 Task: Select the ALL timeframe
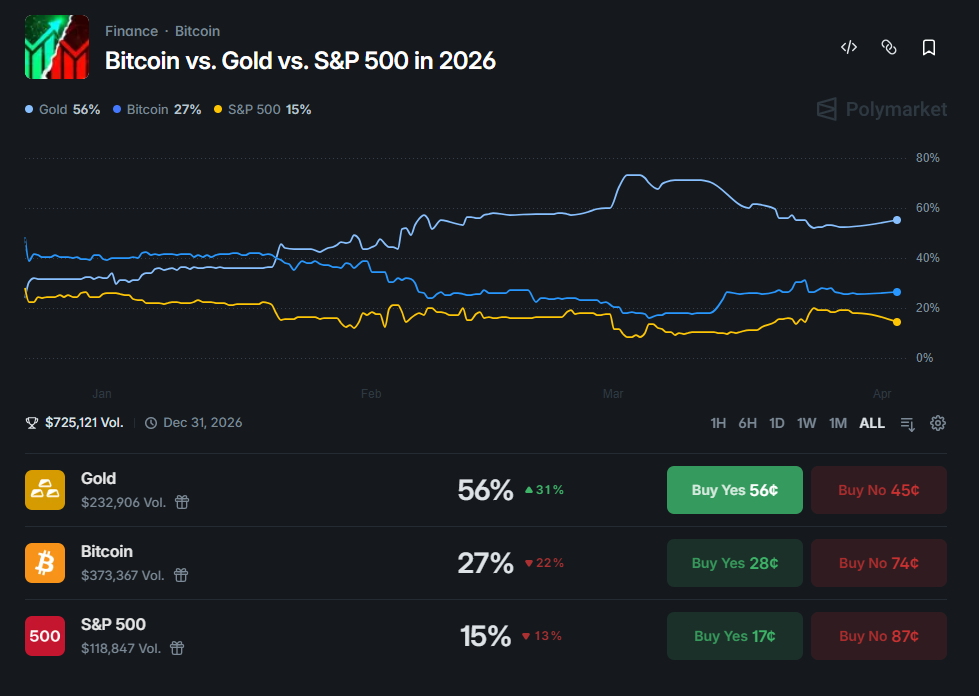click(x=872, y=423)
